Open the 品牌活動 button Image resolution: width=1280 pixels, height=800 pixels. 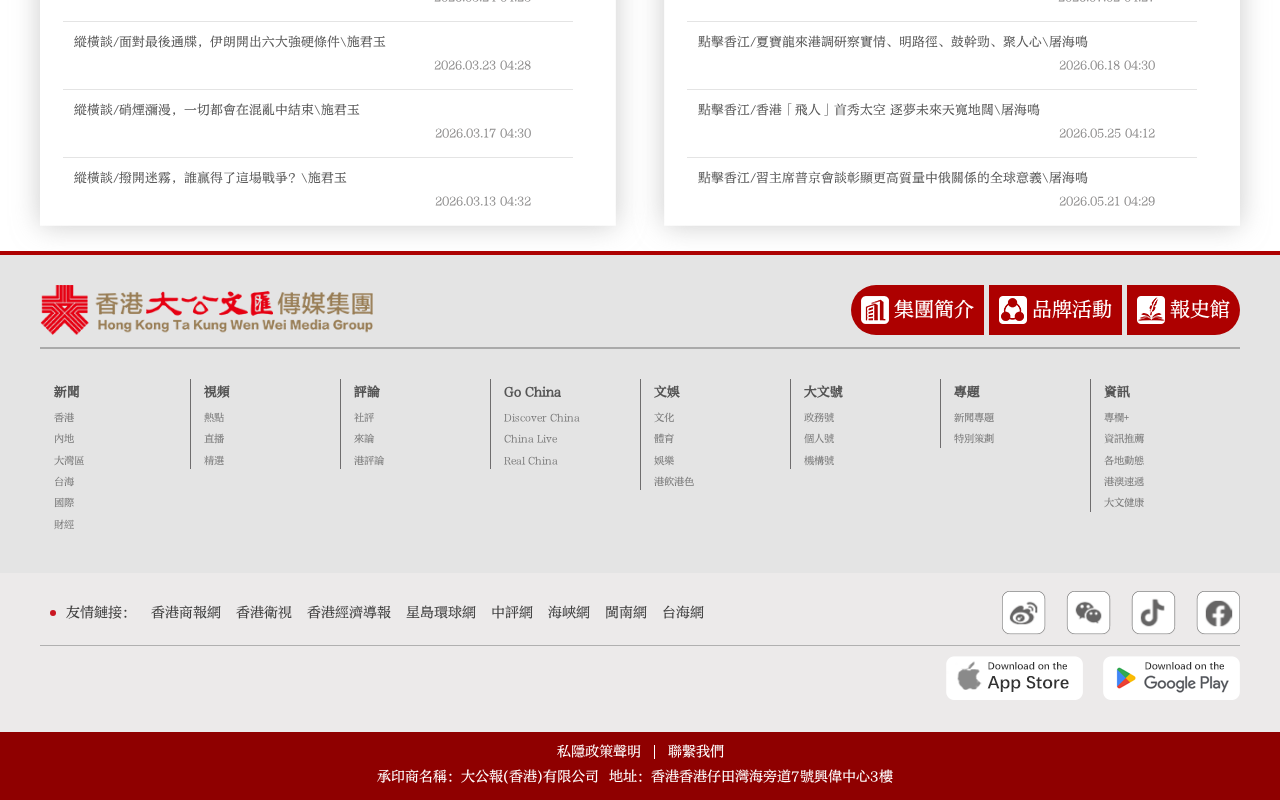tap(1055, 310)
